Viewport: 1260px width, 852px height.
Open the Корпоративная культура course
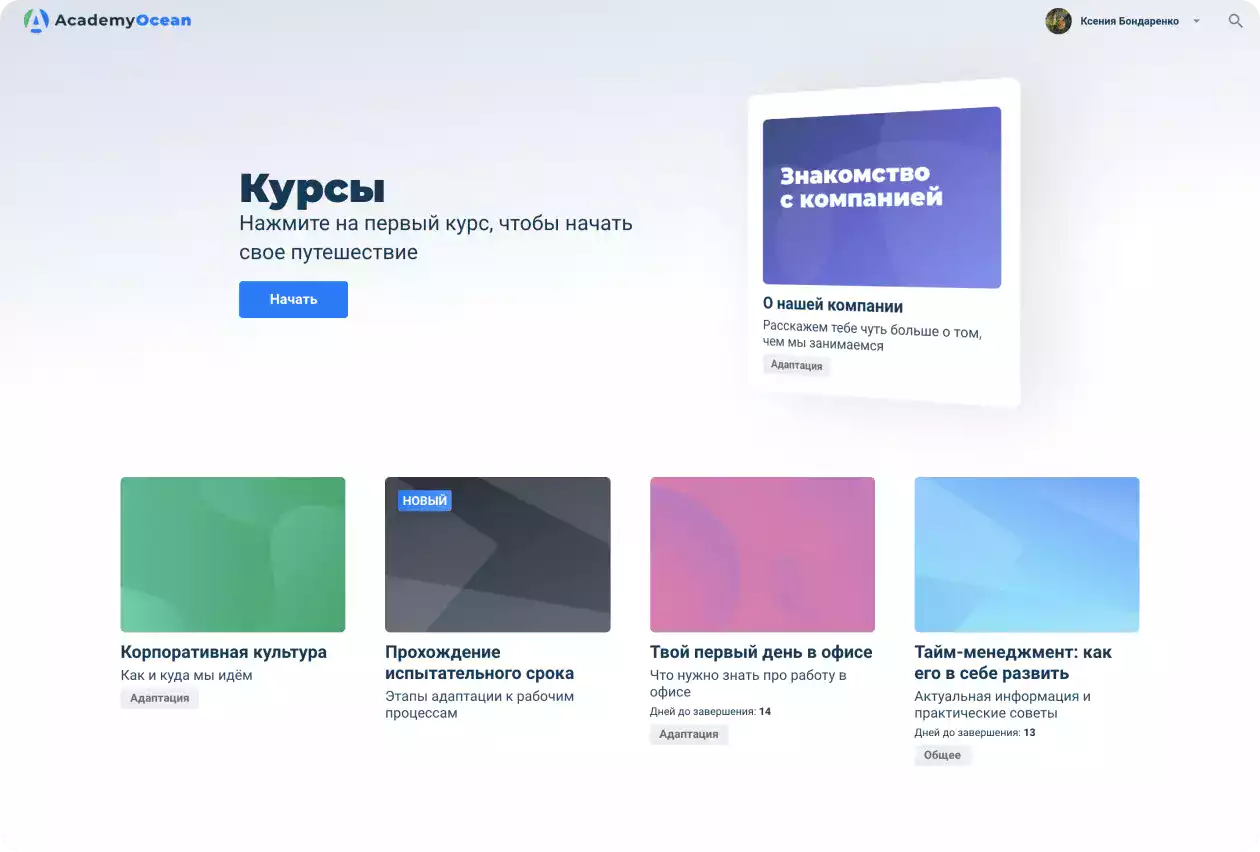pyautogui.click(x=223, y=651)
